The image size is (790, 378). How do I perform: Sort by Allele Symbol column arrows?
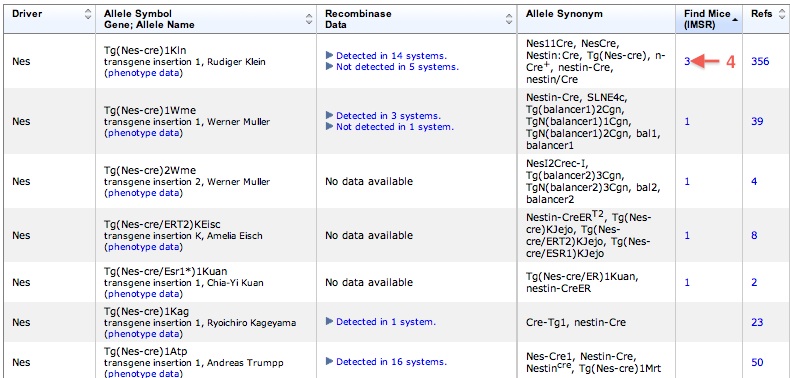coord(309,19)
